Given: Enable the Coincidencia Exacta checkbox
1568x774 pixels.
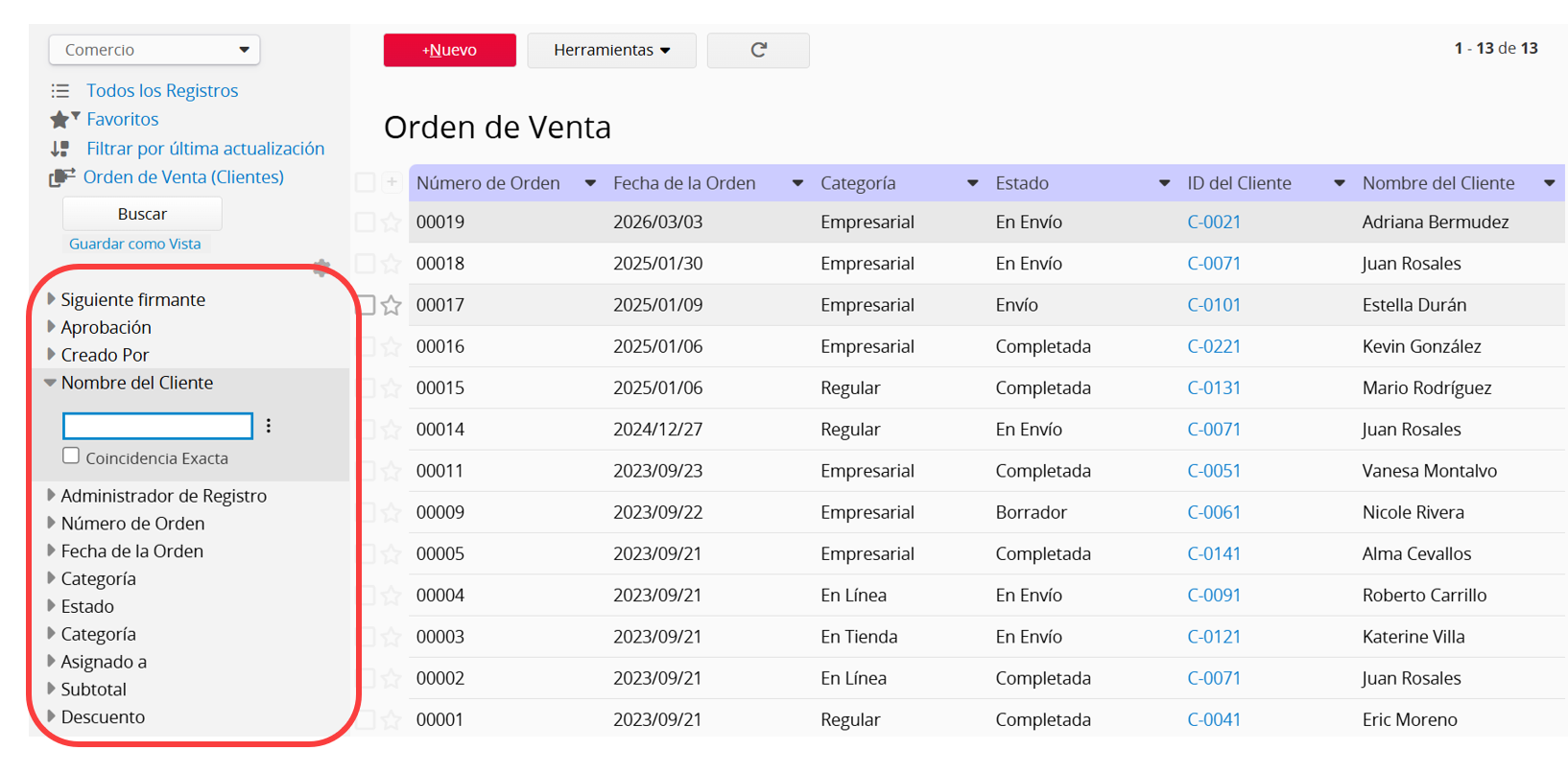Looking at the screenshot, I should [x=71, y=456].
